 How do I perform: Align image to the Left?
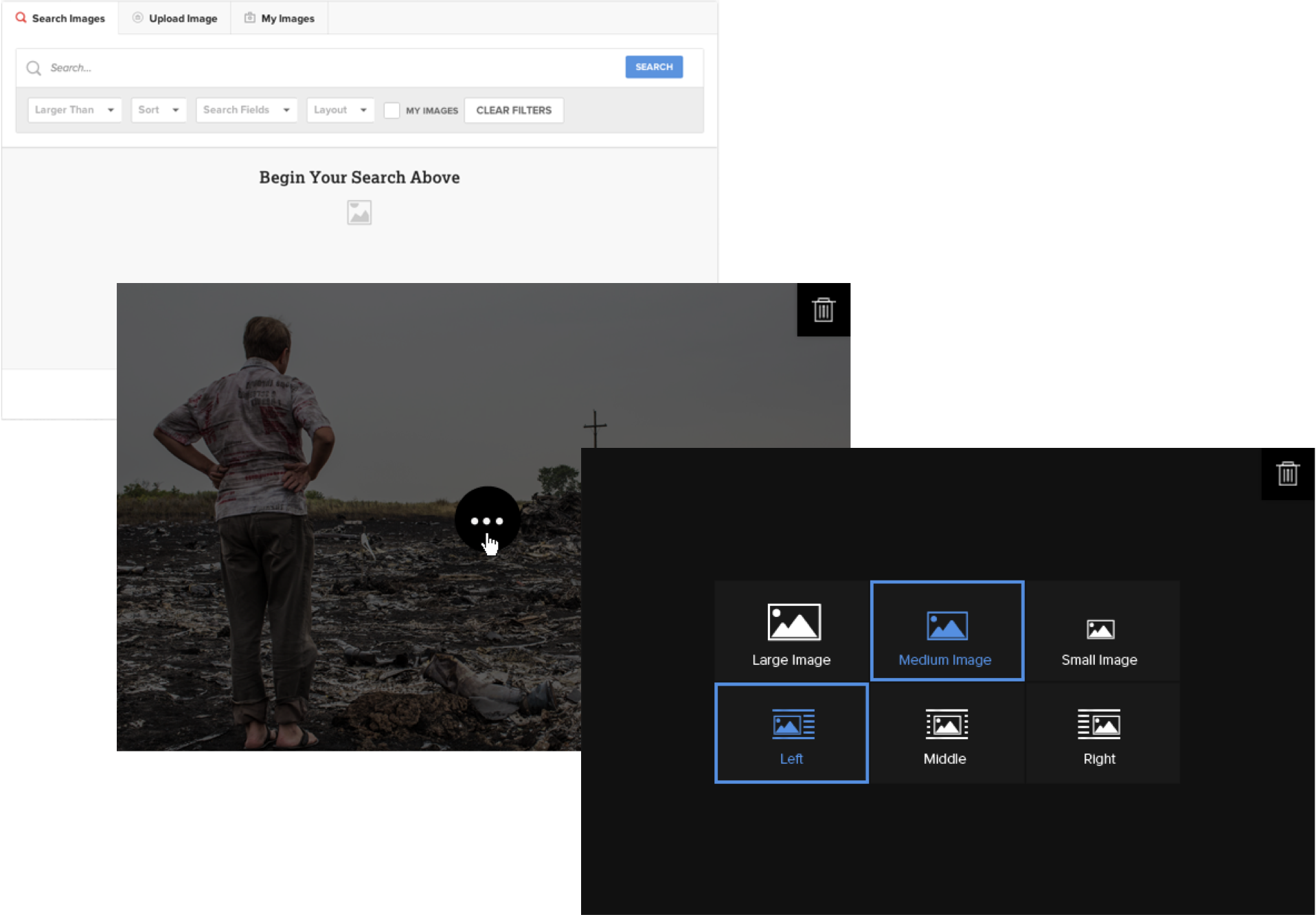click(x=791, y=734)
